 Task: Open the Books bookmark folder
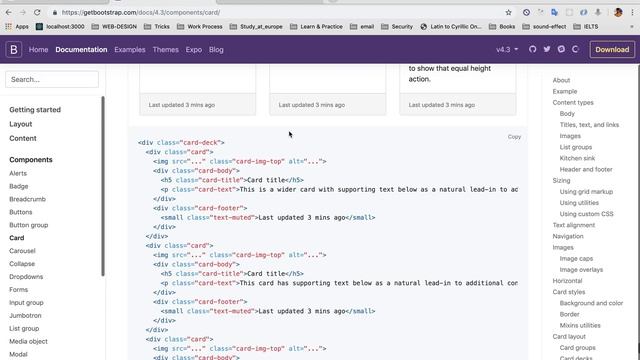[502, 27]
